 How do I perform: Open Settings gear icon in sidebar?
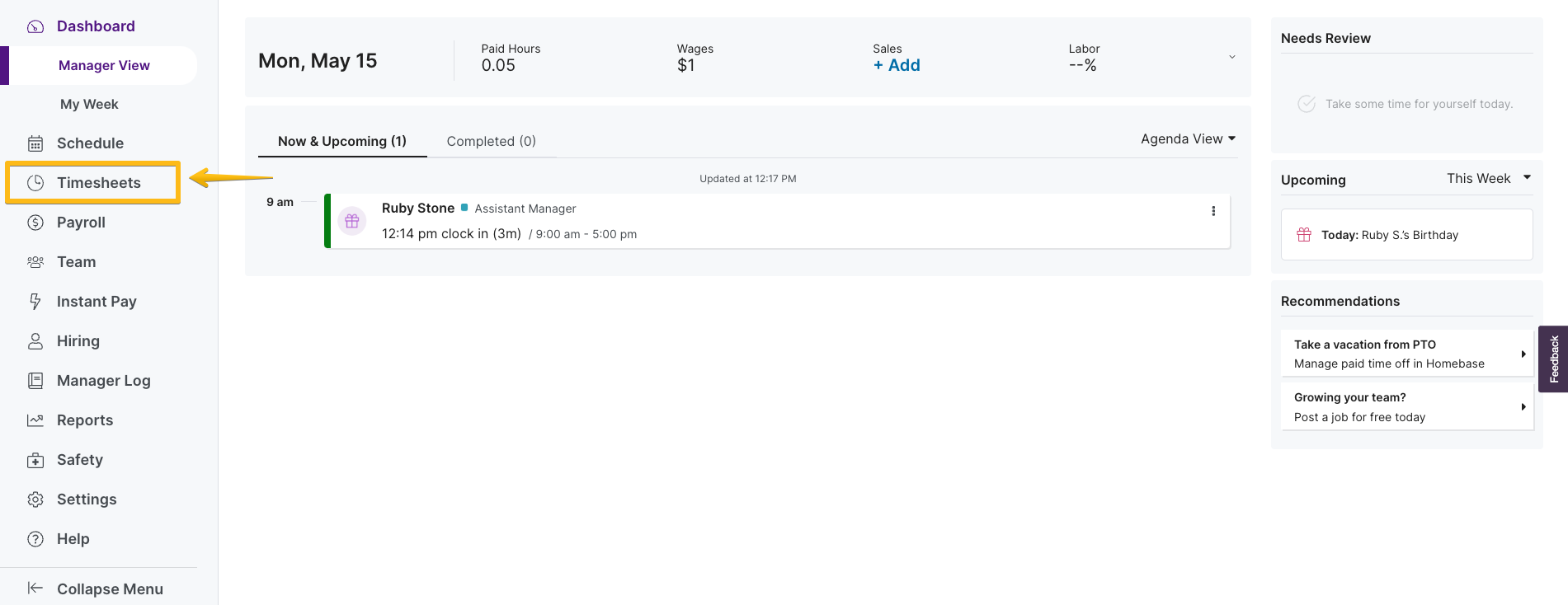(35, 499)
